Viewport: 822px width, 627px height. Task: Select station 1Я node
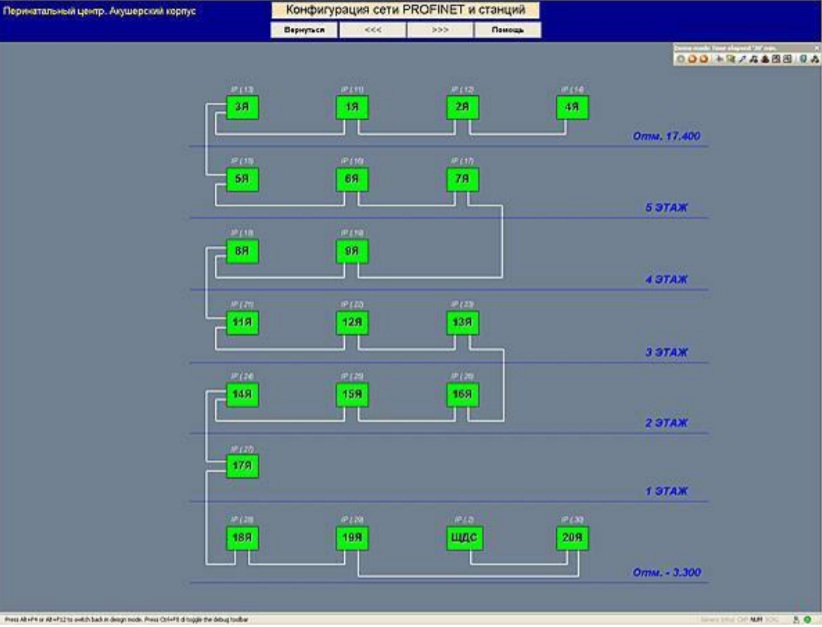[x=352, y=107]
